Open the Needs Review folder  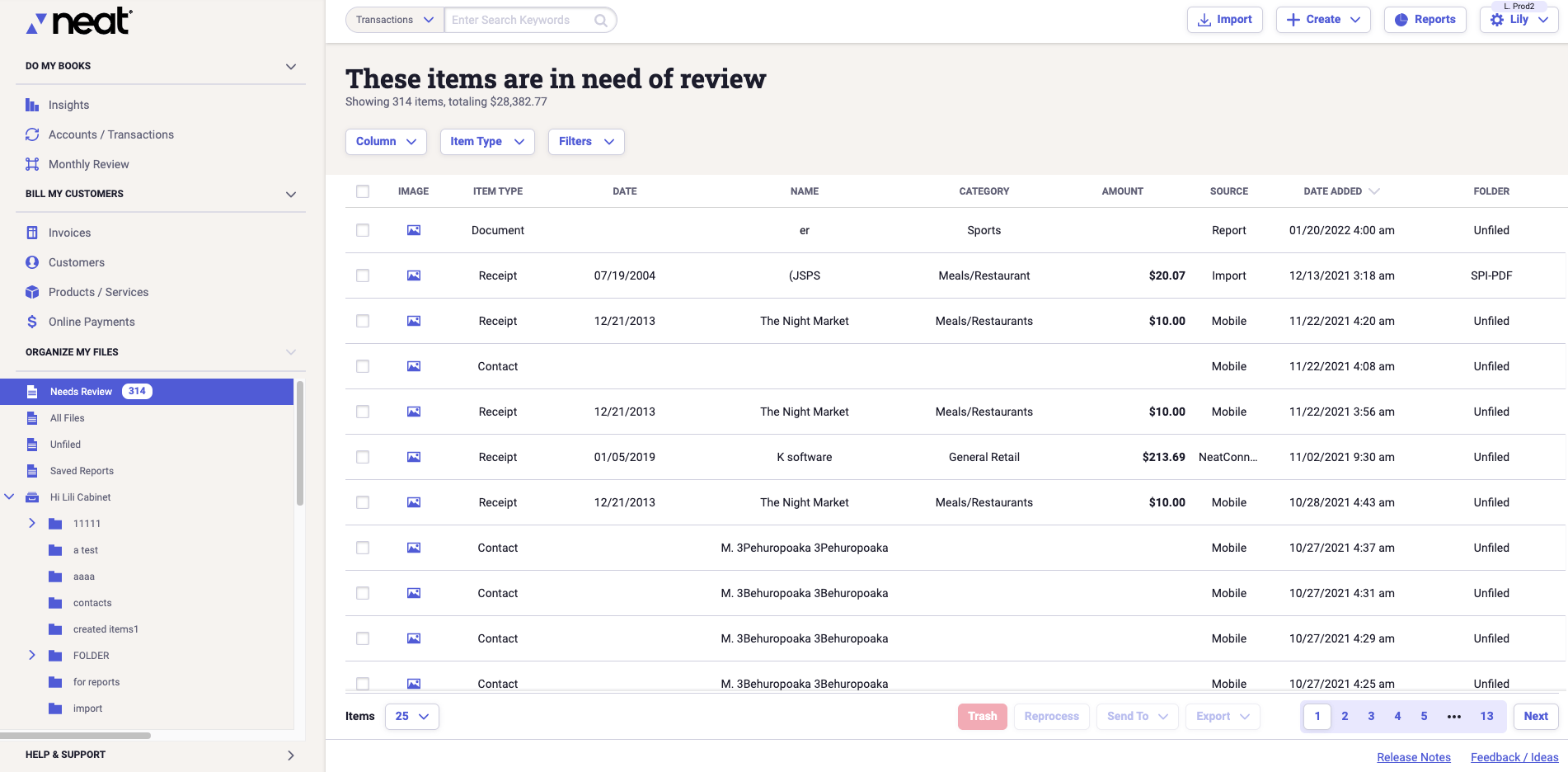pos(82,391)
